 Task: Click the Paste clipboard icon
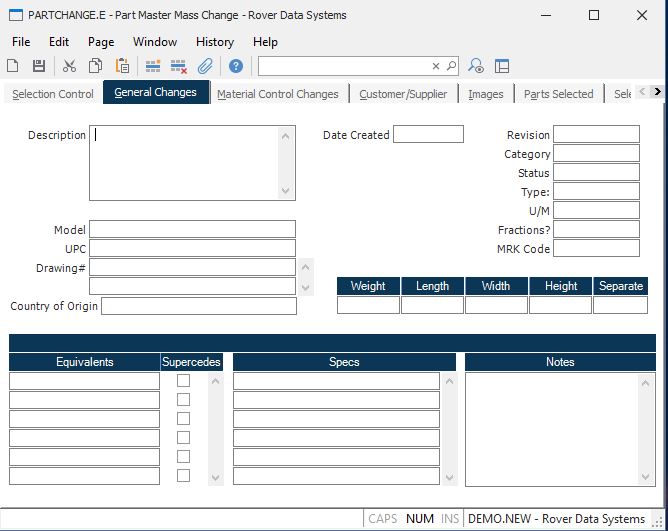[x=122, y=66]
